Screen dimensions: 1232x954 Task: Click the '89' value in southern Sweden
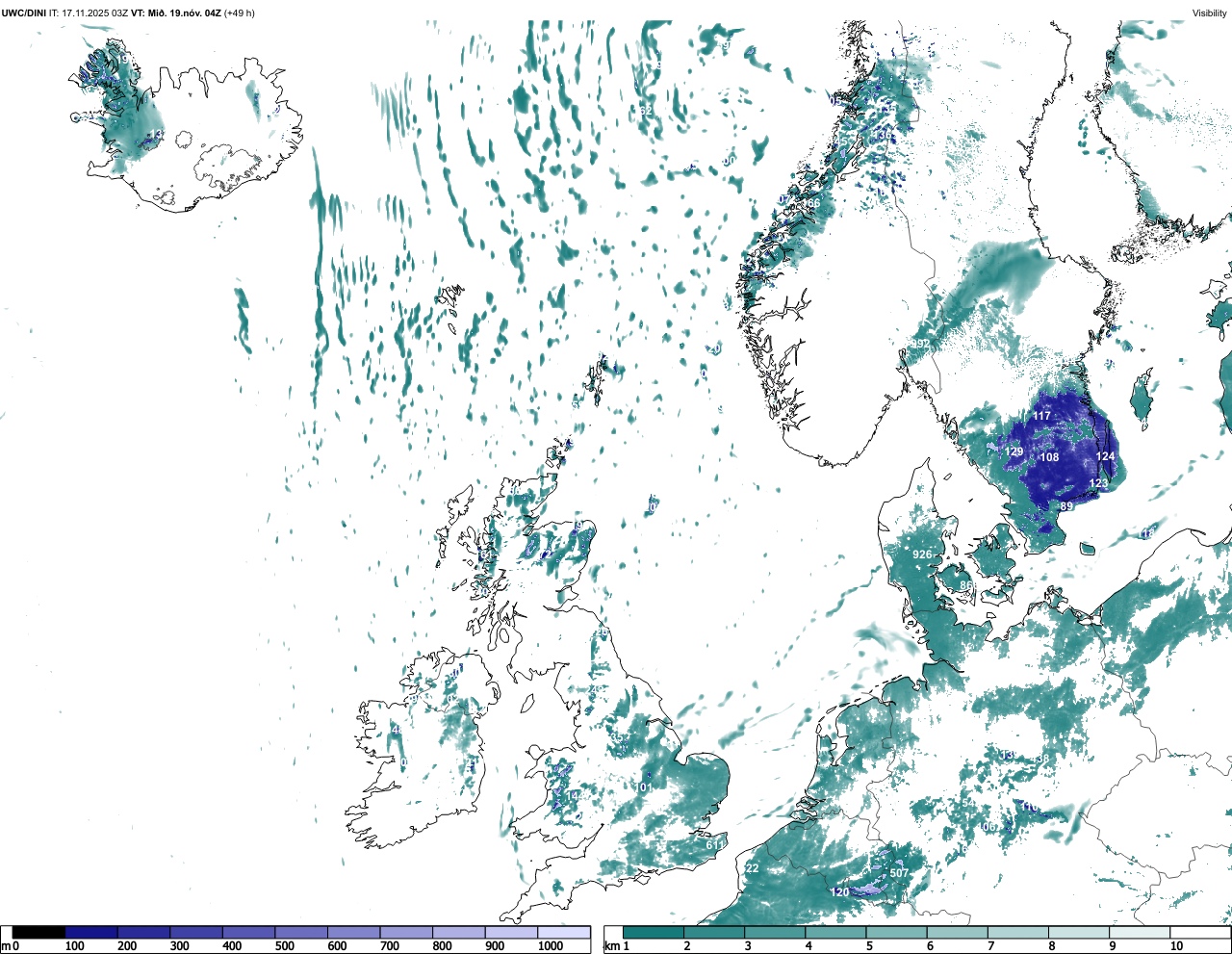tap(1066, 506)
